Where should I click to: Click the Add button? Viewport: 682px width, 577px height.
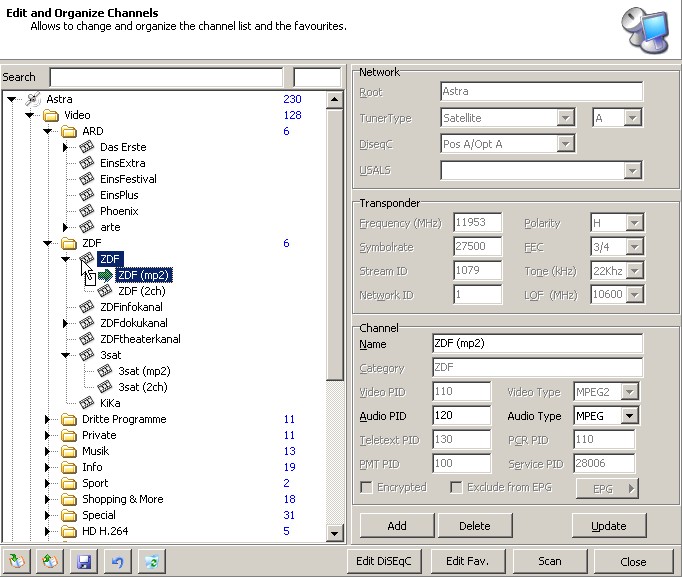[x=397, y=526]
